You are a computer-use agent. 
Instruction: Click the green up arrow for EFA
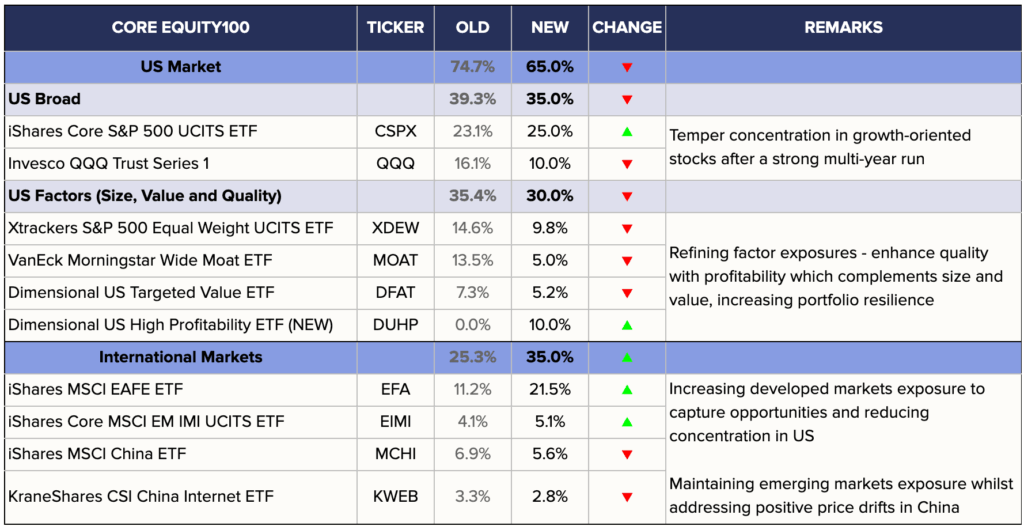[x=627, y=390]
